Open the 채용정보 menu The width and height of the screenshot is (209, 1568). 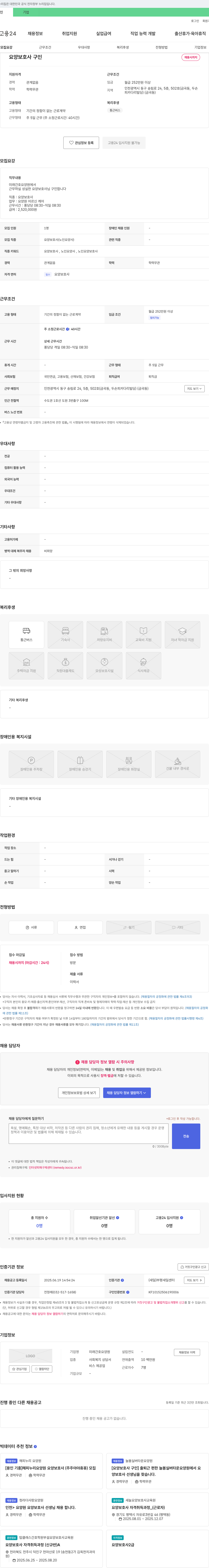[35, 34]
